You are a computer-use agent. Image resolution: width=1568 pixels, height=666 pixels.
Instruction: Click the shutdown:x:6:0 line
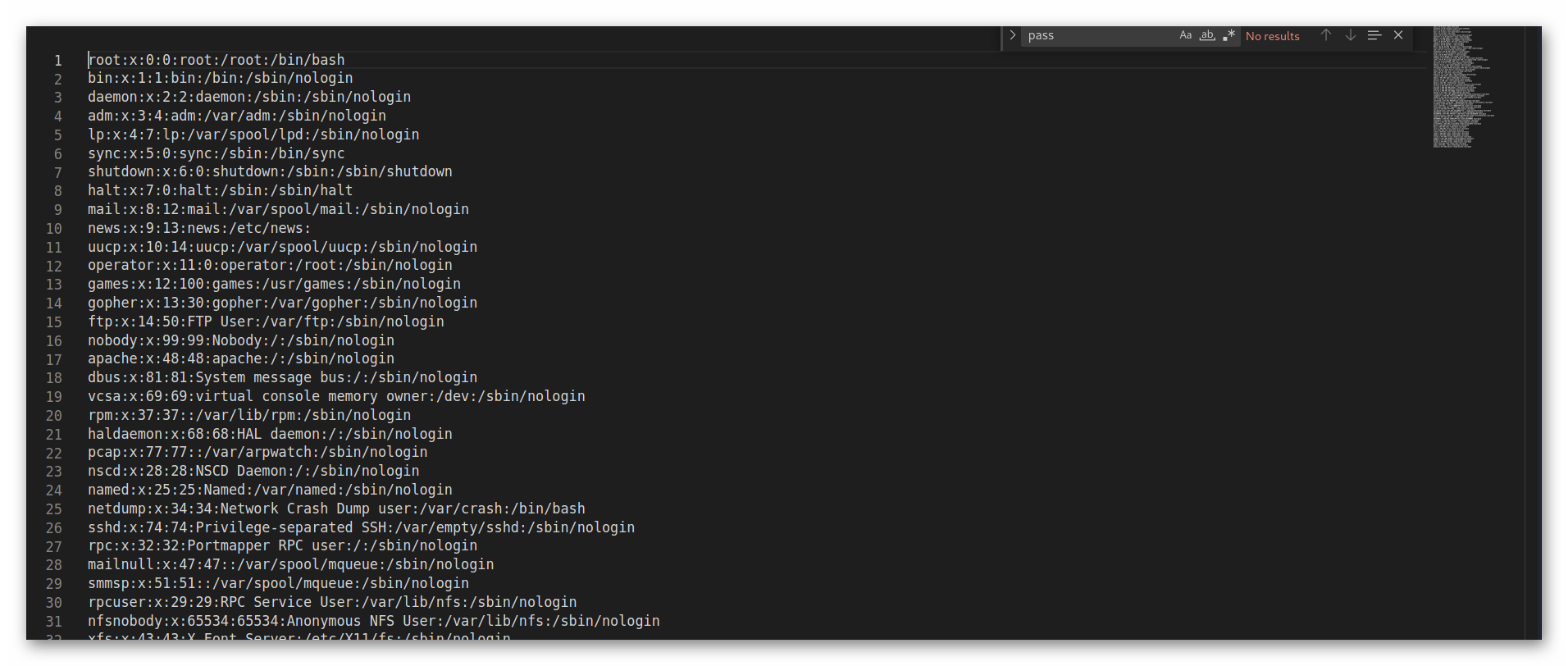270,171
